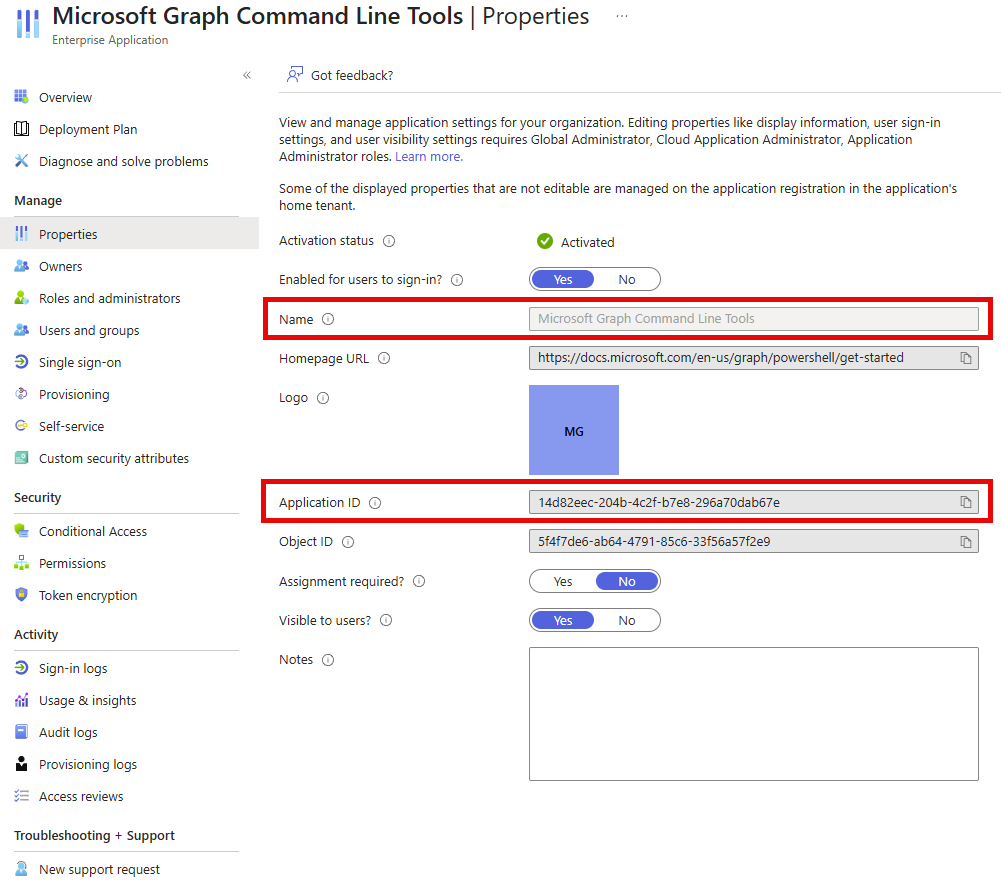Set Assignment required to Yes
The height and width of the screenshot is (890, 1001).
coord(562,582)
